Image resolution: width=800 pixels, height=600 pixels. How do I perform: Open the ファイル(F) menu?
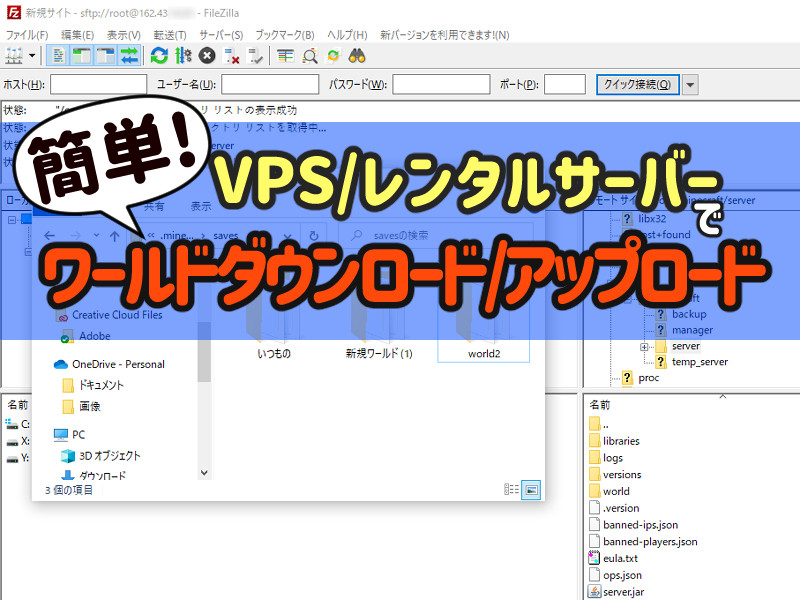click(x=27, y=35)
